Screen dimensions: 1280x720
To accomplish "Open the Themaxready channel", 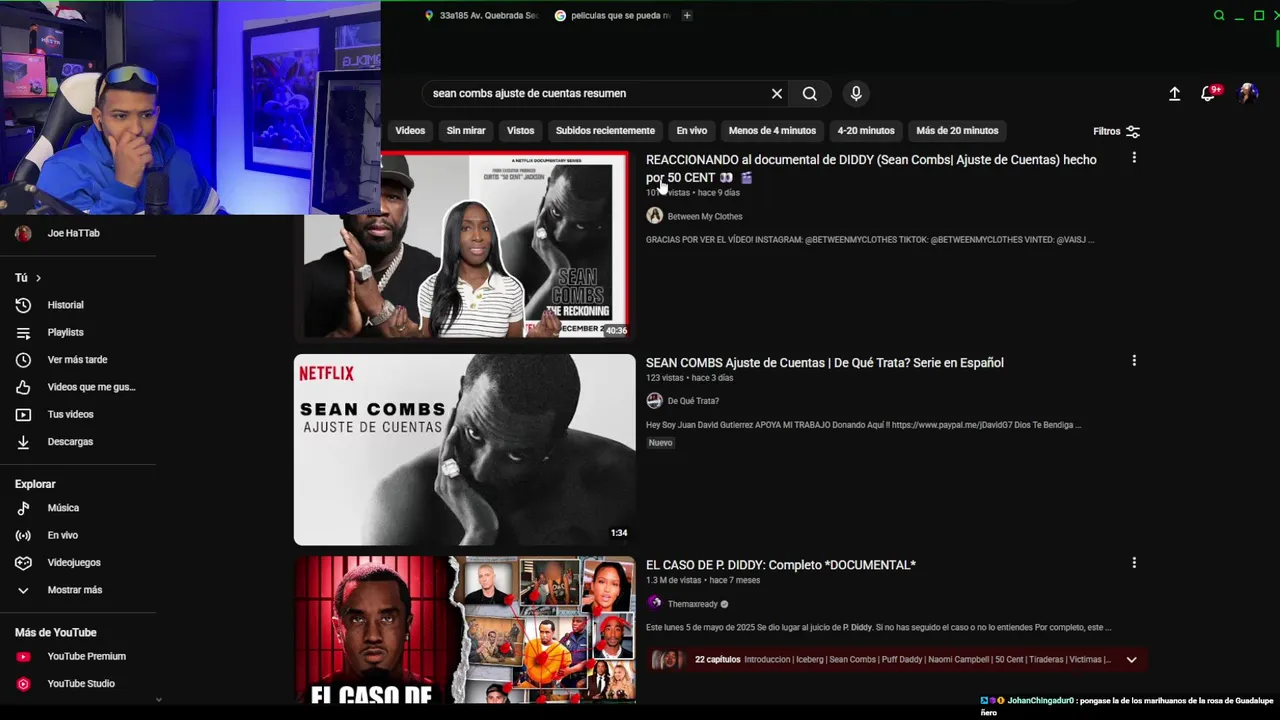I will coord(693,604).
